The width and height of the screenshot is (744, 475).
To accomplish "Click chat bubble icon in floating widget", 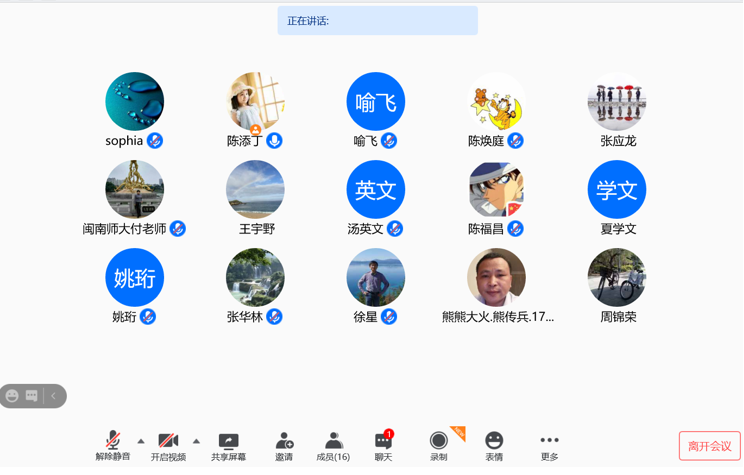I will [x=32, y=396].
